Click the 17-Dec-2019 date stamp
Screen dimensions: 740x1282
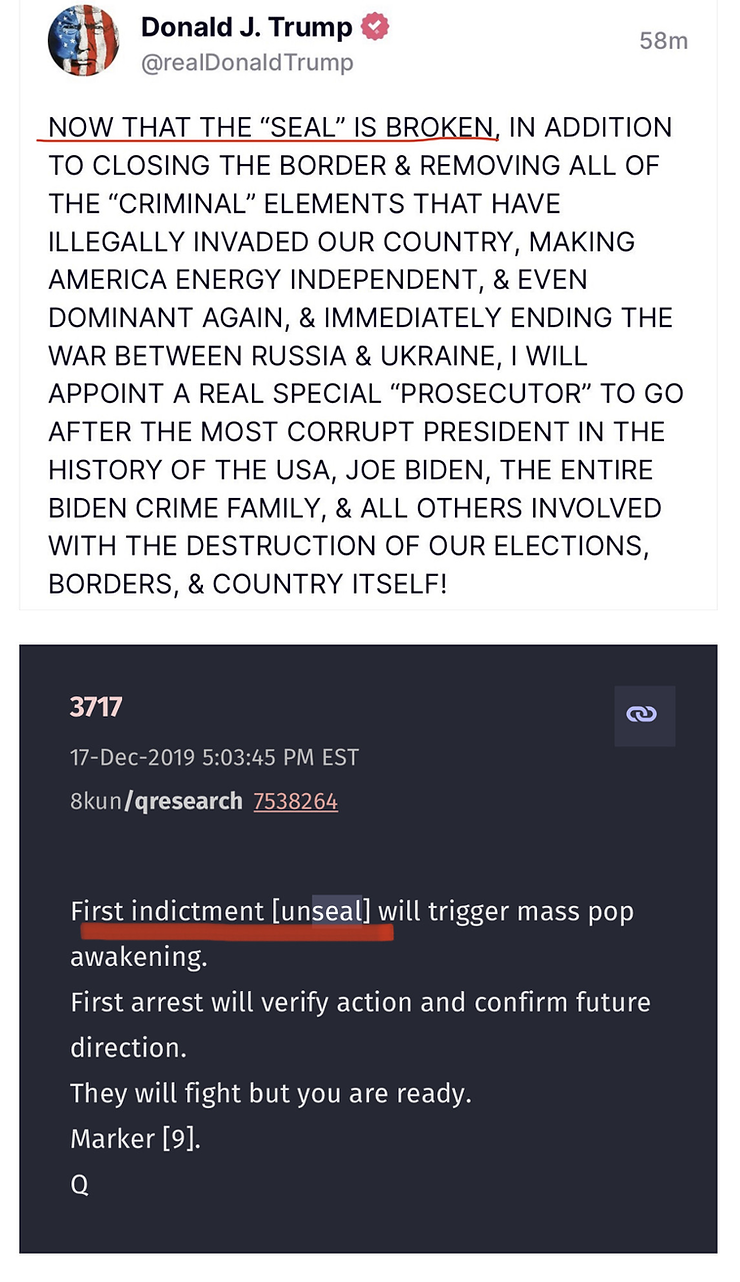point(214,756)
